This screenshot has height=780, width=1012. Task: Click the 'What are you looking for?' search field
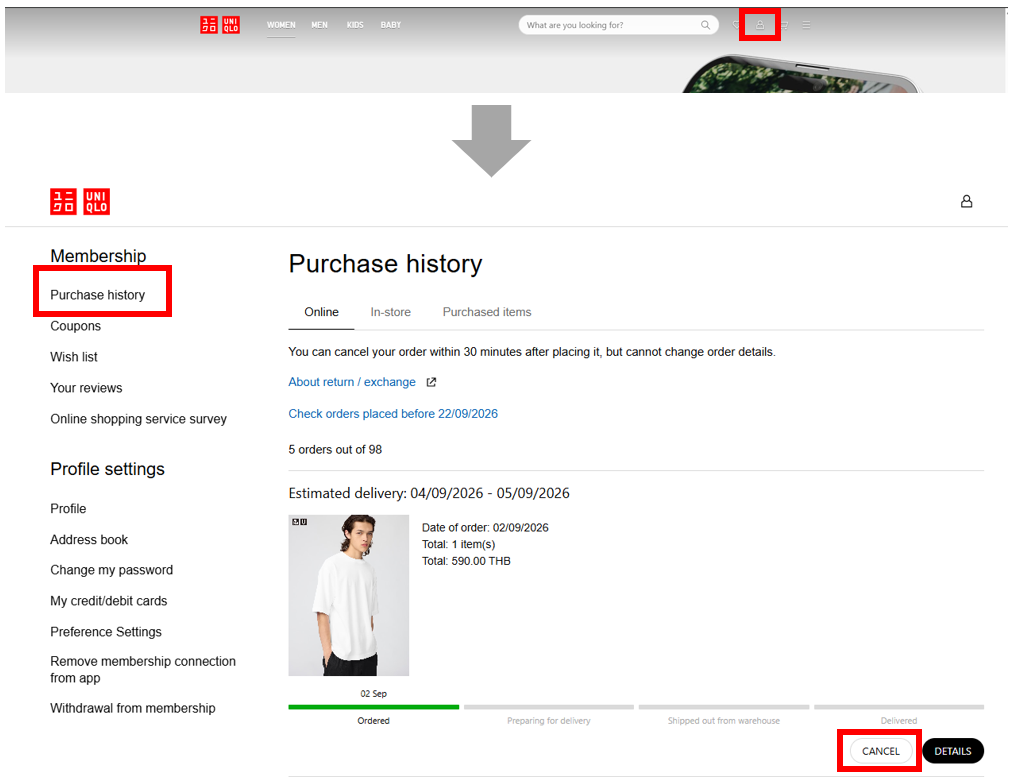(618, 25)
